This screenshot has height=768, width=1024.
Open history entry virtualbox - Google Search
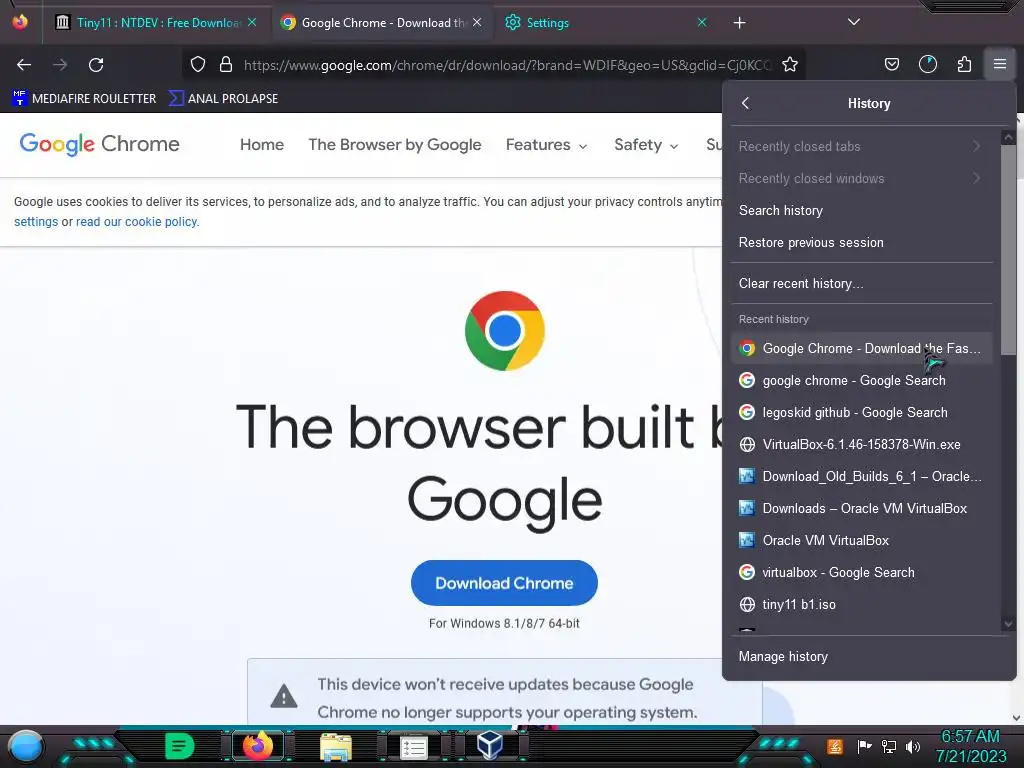[x=861, y=572]
